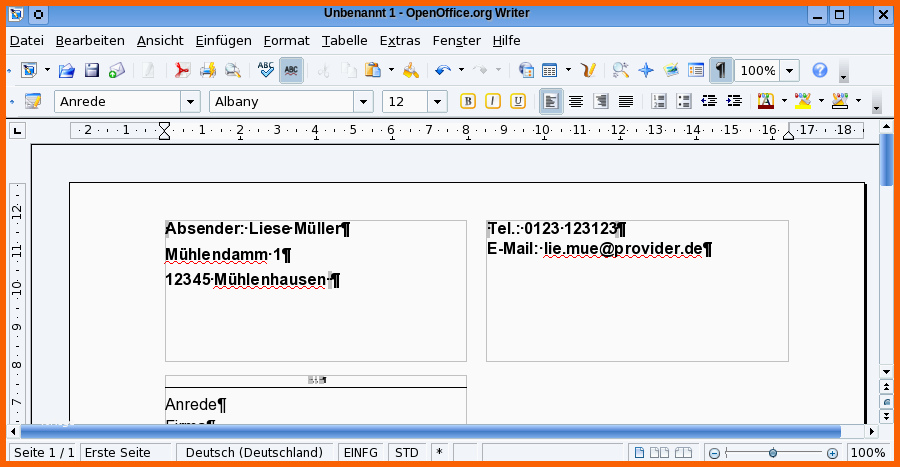Viewport: 900px width, 467px height.
Task: Click Deutsch (Deutschland) language in status bar
Action: [254, 453]
